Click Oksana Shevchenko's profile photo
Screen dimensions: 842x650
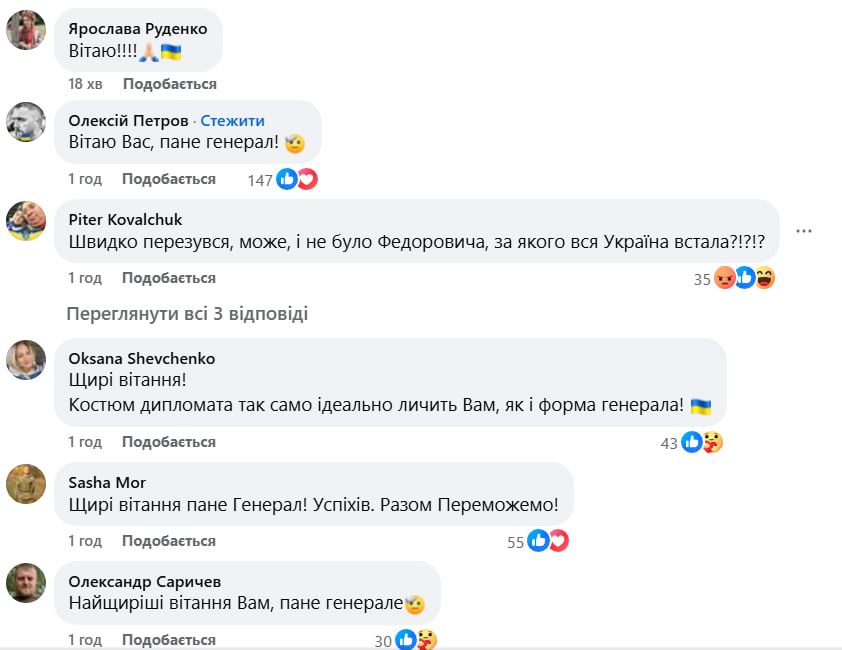[x=25, y=359]
